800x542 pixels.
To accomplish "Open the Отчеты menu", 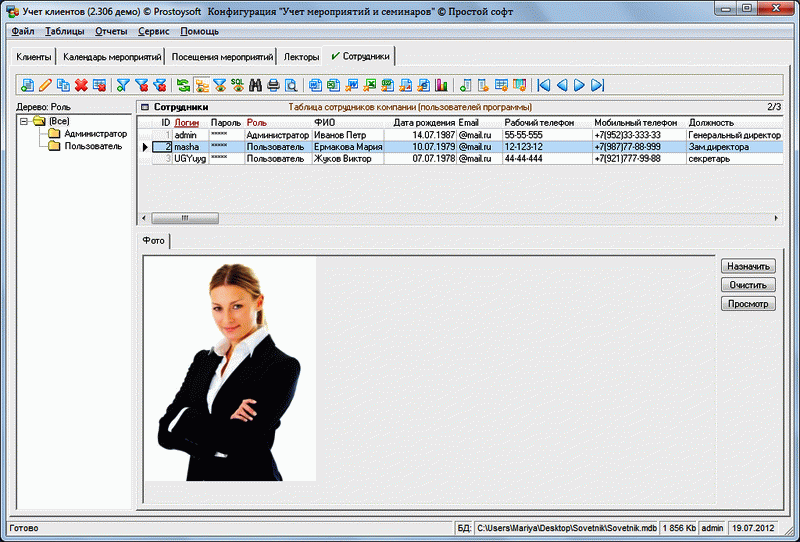I will pyautogui.click(x=111, y=31).
